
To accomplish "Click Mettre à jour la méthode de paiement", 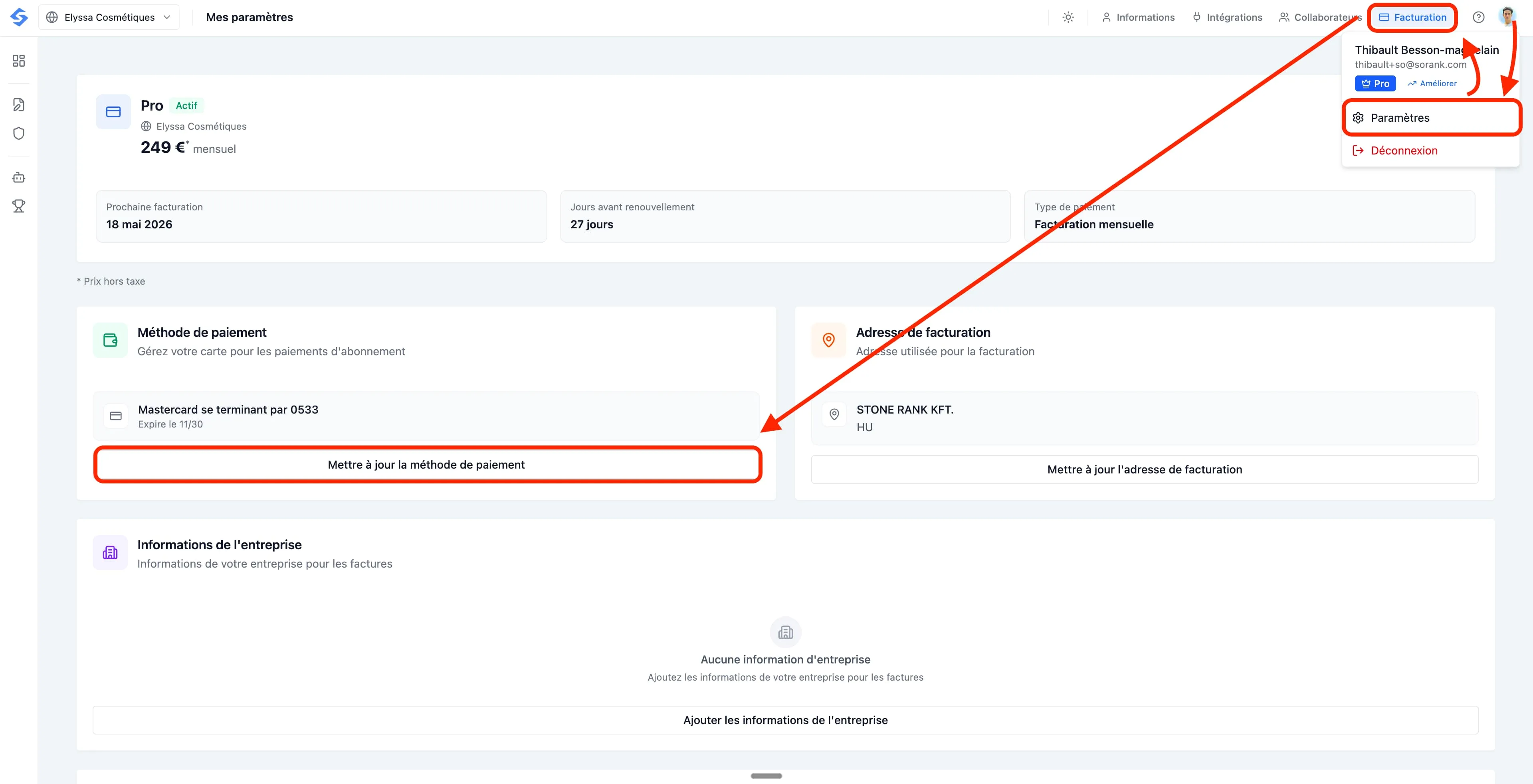I will [x=426, y=465].
